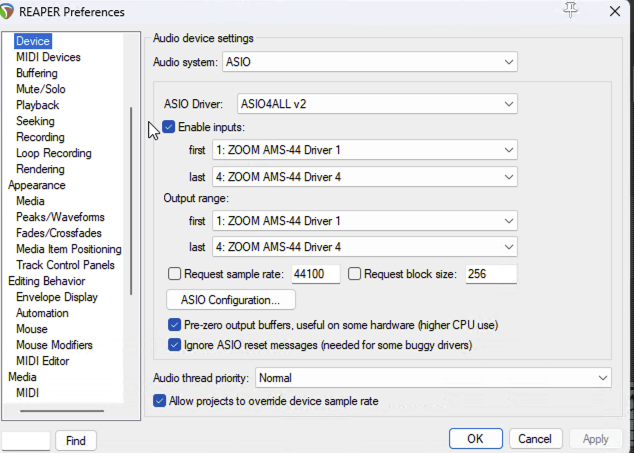
Task: Select Track Control Panels in the sidebar
Action: pyautogui.click(x=65, y=265)
